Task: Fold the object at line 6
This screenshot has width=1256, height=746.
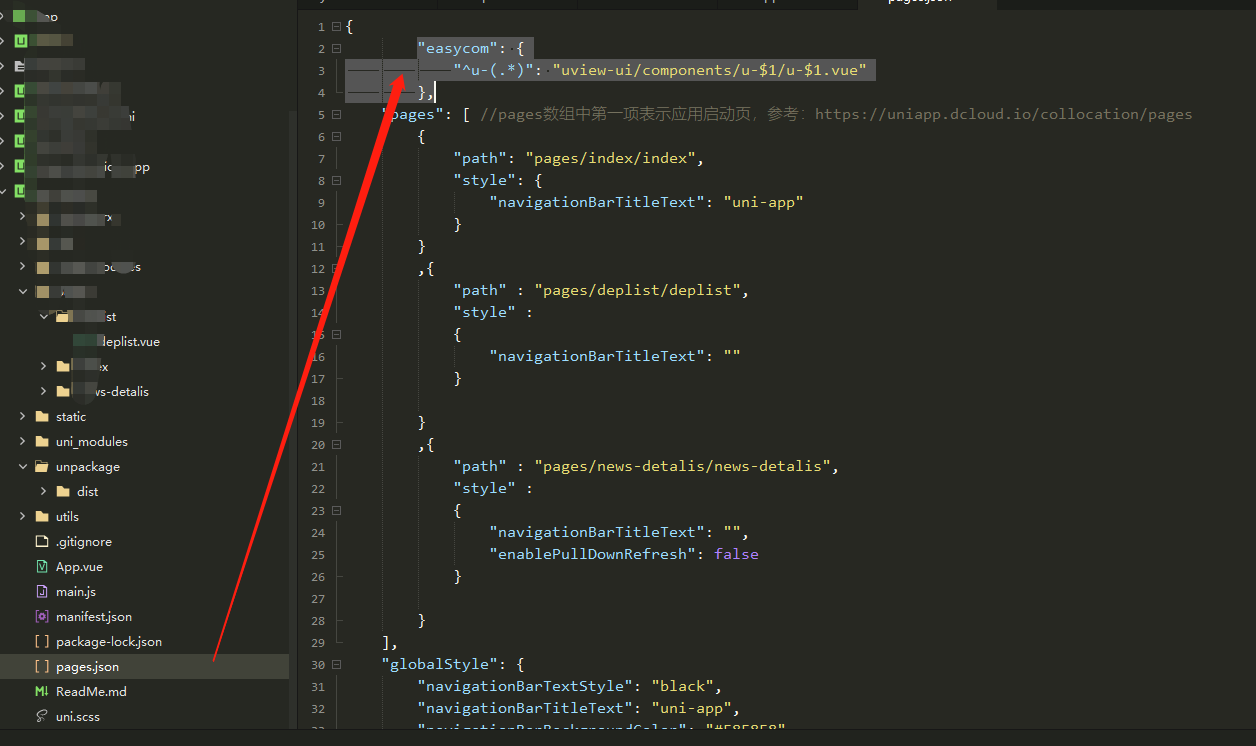Action: pyautogui.click(x=336, y=137)
